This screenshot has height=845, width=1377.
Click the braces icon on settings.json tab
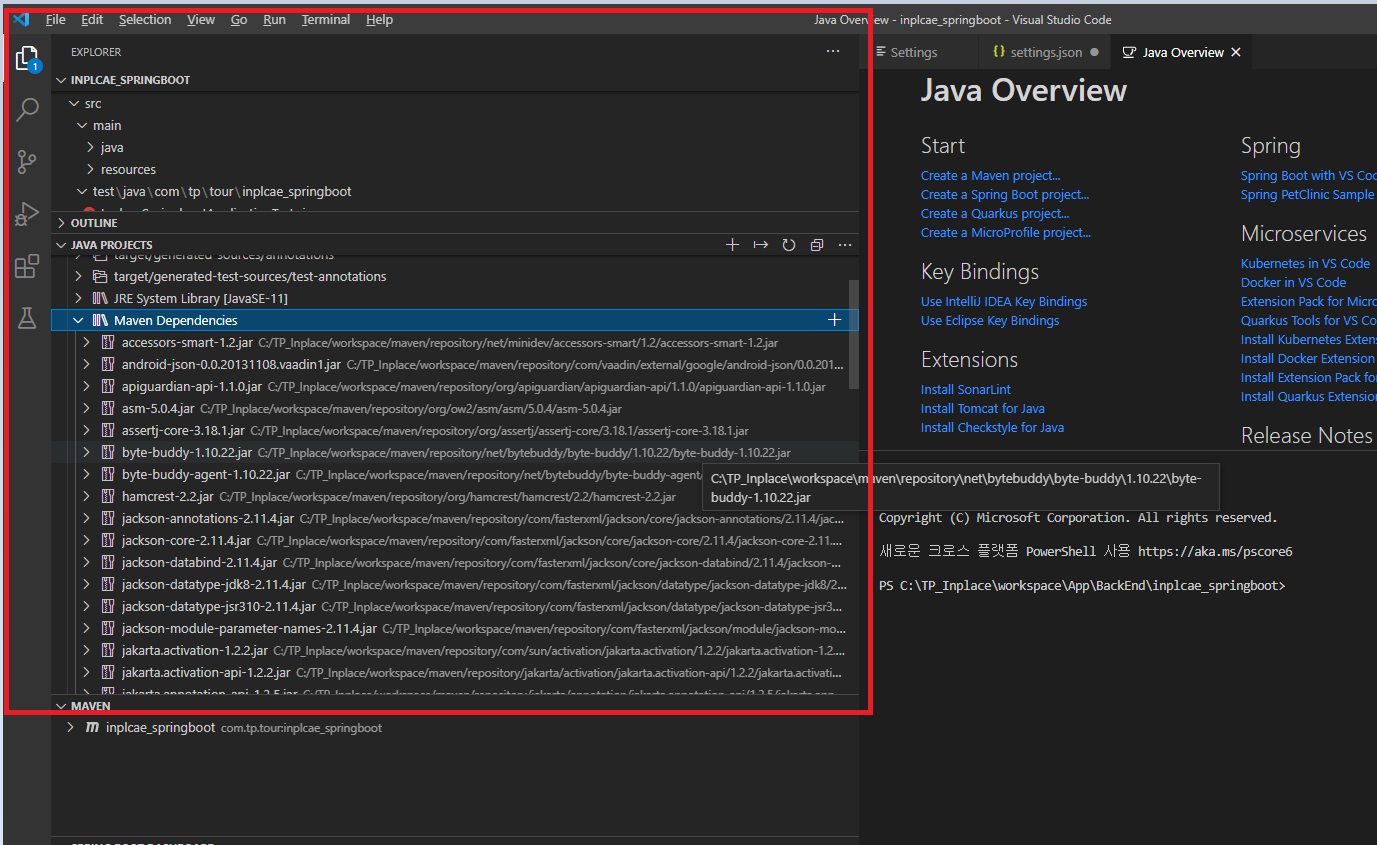pos(998,52)
